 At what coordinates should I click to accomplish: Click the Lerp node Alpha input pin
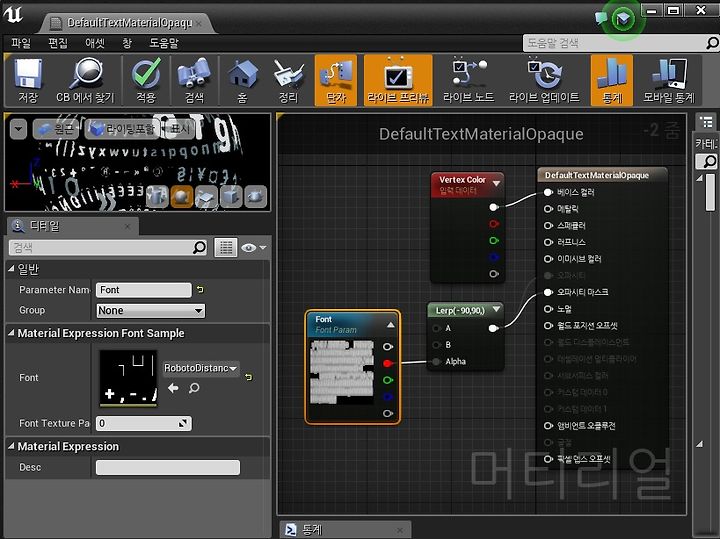436,362
